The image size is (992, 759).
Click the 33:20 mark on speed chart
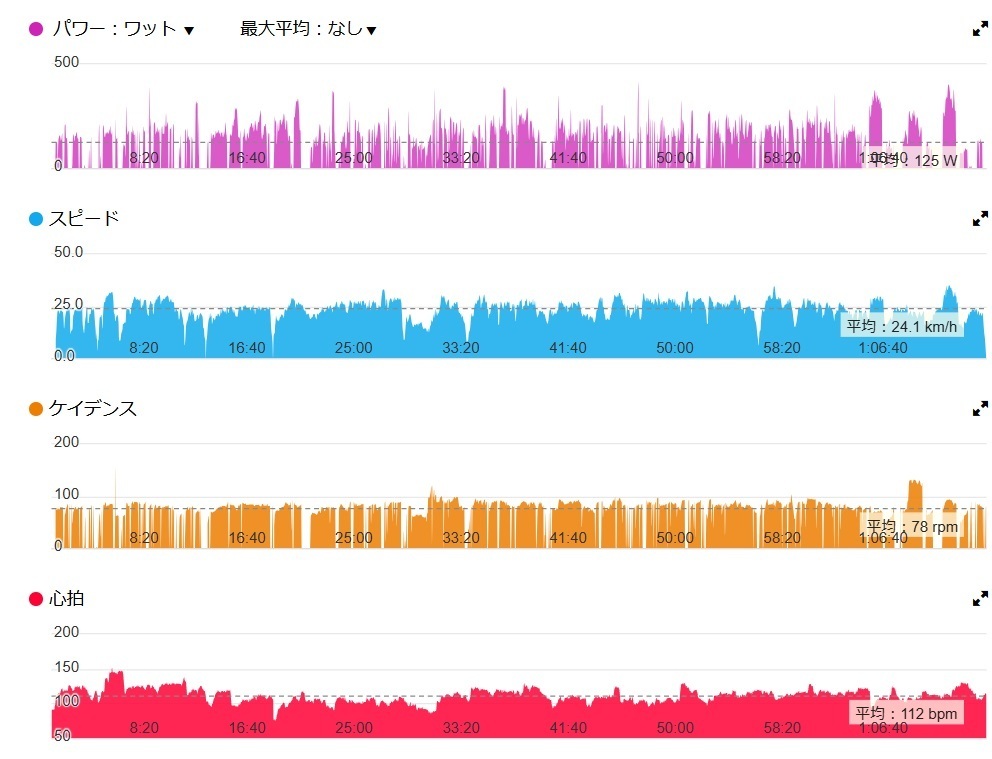[x=461, y=347]
